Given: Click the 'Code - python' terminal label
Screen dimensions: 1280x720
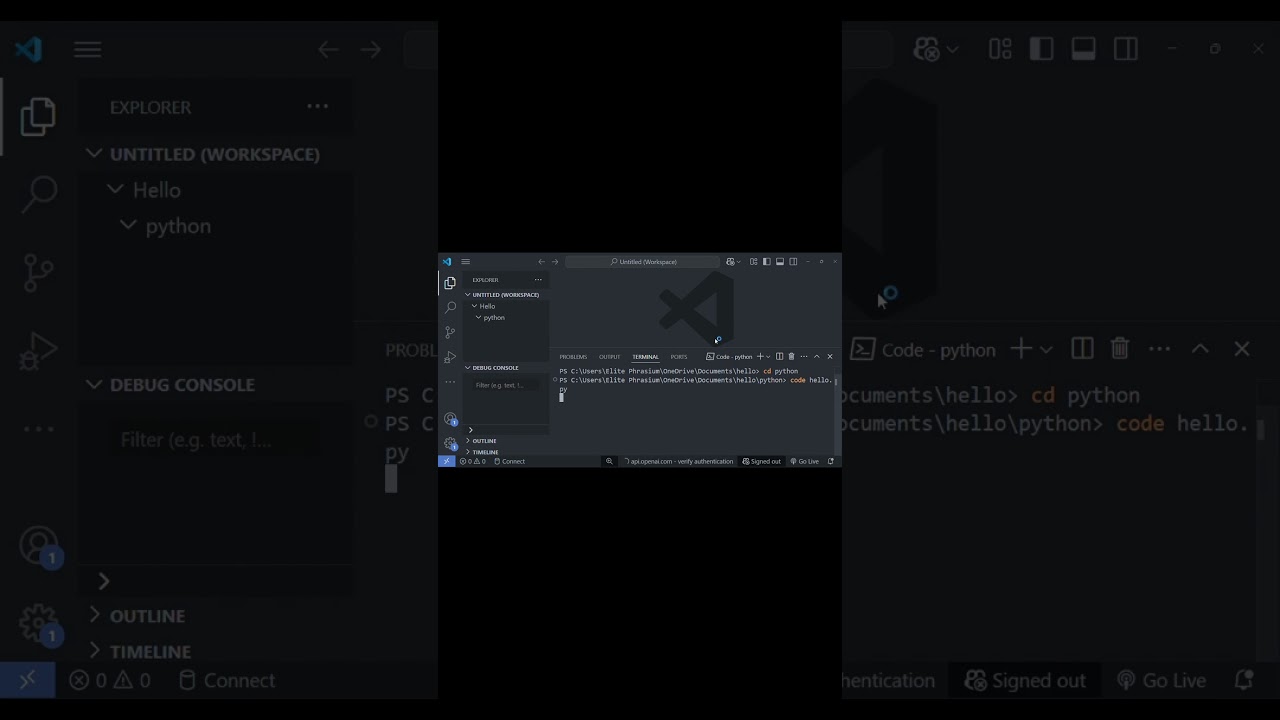Looking at the screenshot, I should pyautogui.click(x=729, y=357).
